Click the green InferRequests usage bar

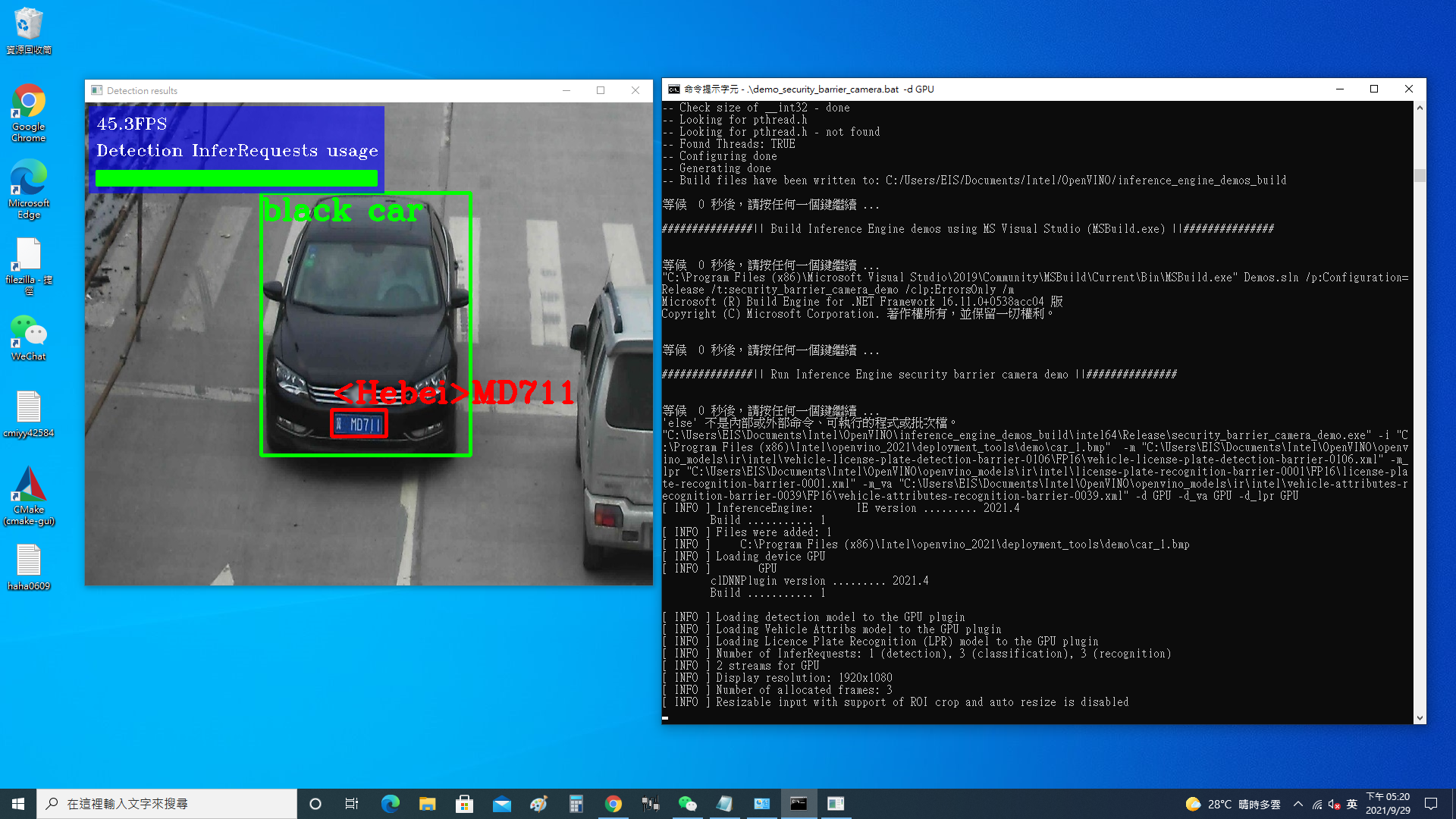click(237, 177)
